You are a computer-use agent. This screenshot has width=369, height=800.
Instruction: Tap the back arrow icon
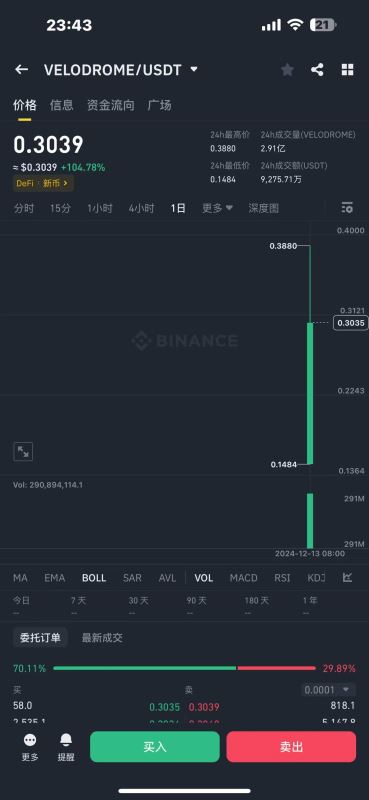(21, 69)
